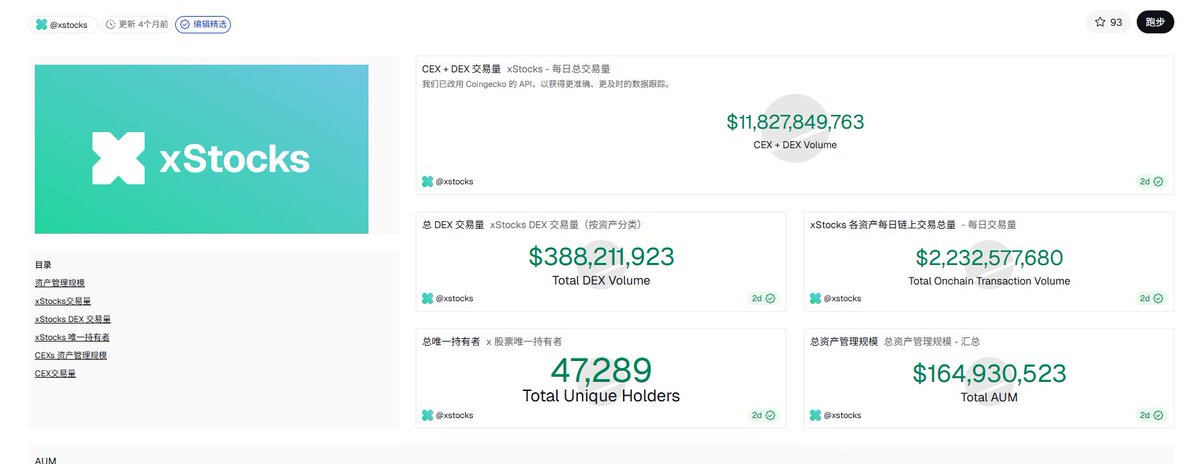
Task: Click @xstocks author in Total AUM card
Action: 836,415
